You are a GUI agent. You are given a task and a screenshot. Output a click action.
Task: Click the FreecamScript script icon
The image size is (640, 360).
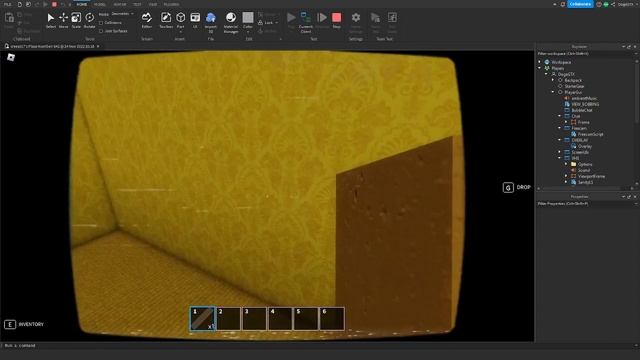pos(573,134)
